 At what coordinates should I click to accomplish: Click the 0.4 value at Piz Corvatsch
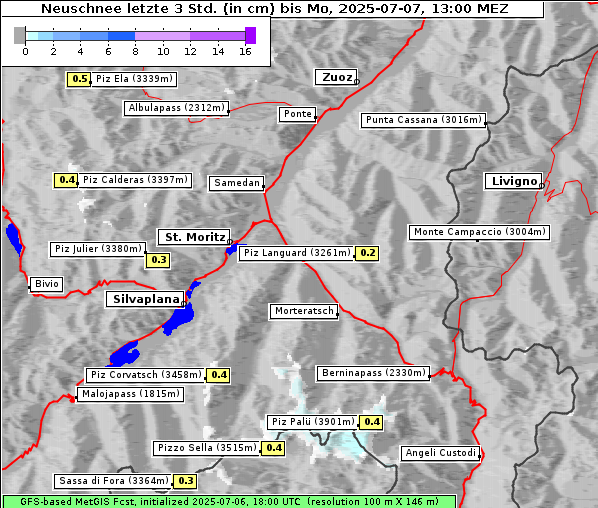pyautogui.click(x=218, y=375)
